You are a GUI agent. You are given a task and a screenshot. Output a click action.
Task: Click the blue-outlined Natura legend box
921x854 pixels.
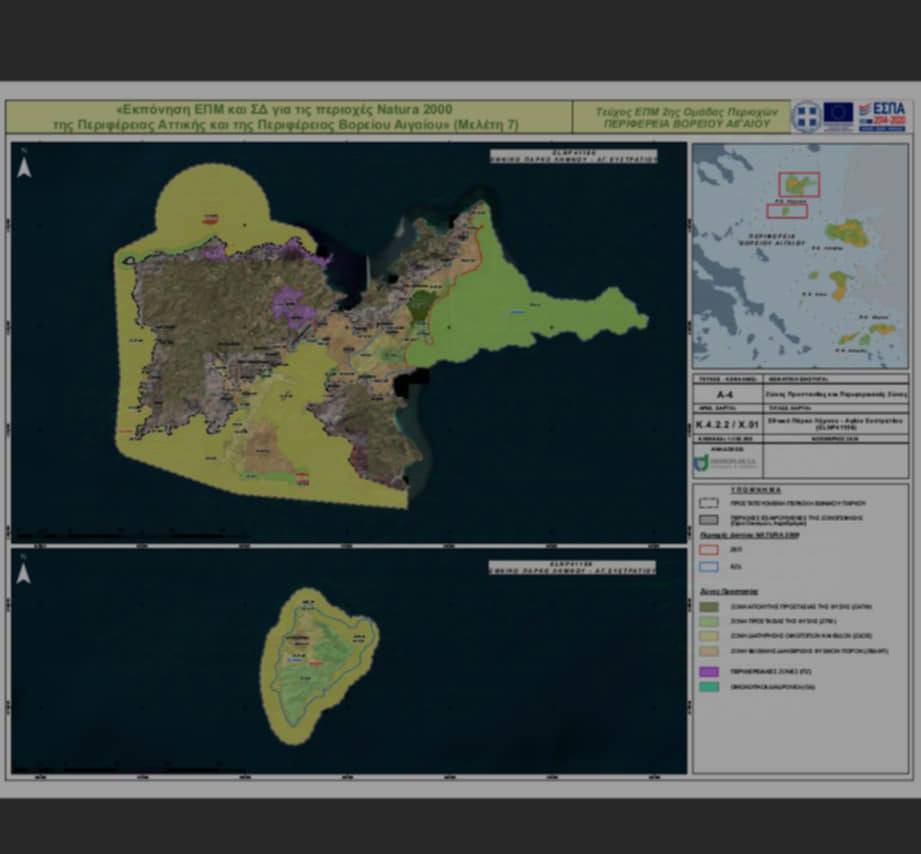pos(710,565)
